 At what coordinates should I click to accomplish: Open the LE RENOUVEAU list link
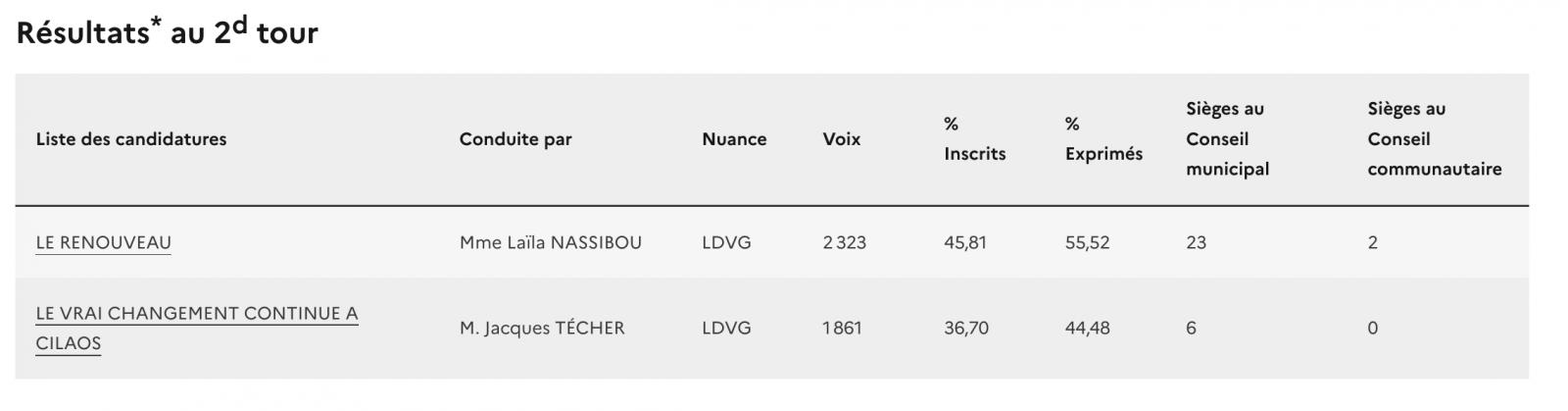tap(103, 242)
